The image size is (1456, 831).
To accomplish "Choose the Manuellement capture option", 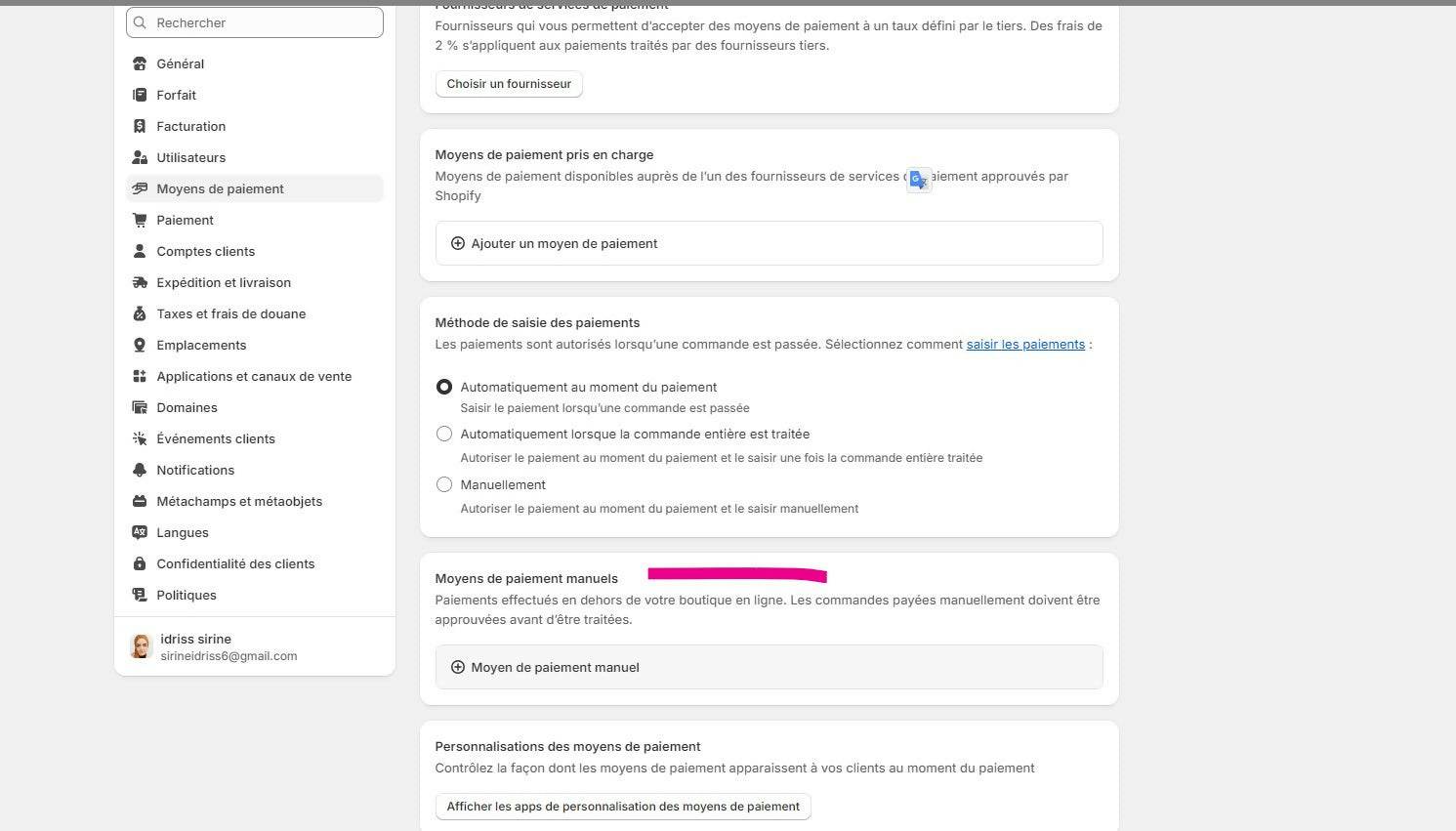I will pyautogui.click(x=444, y=484).
